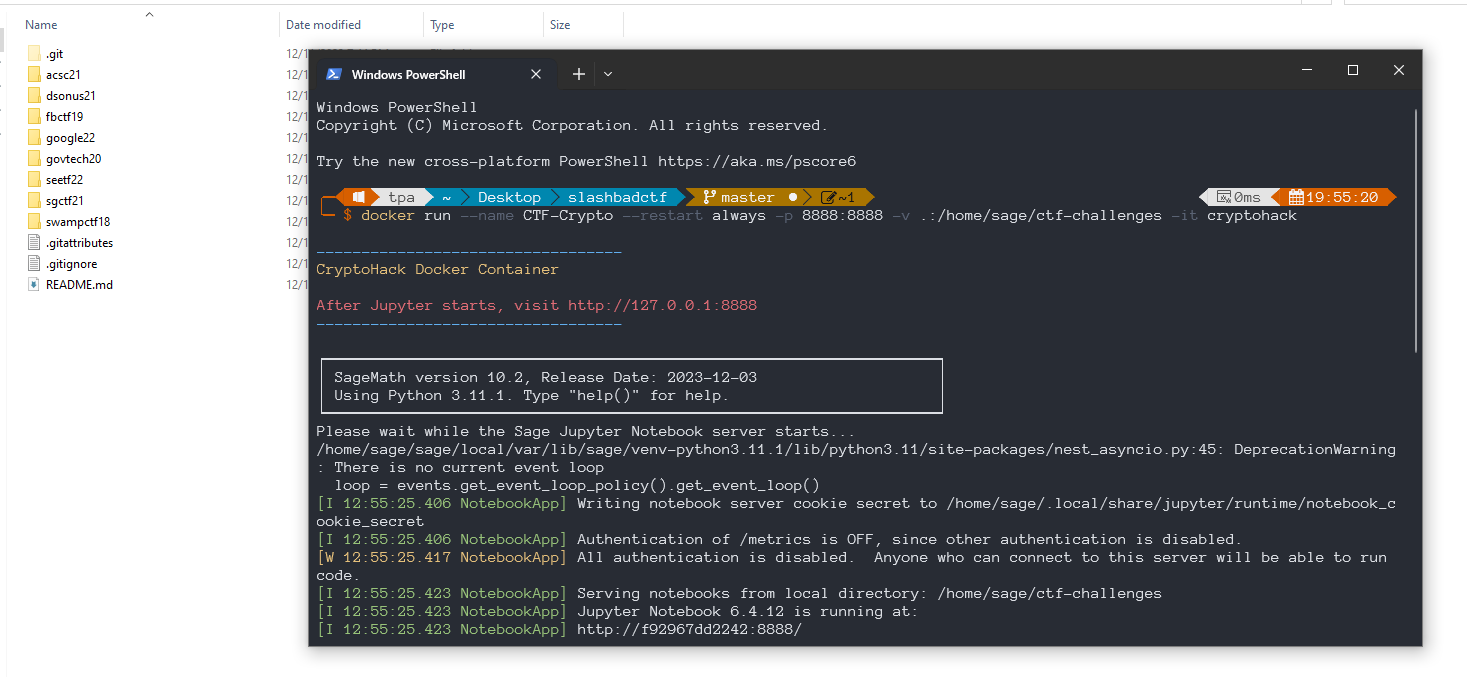Select the README.md file name
This screenshot has height=677, width=1467.
(79, 285)
